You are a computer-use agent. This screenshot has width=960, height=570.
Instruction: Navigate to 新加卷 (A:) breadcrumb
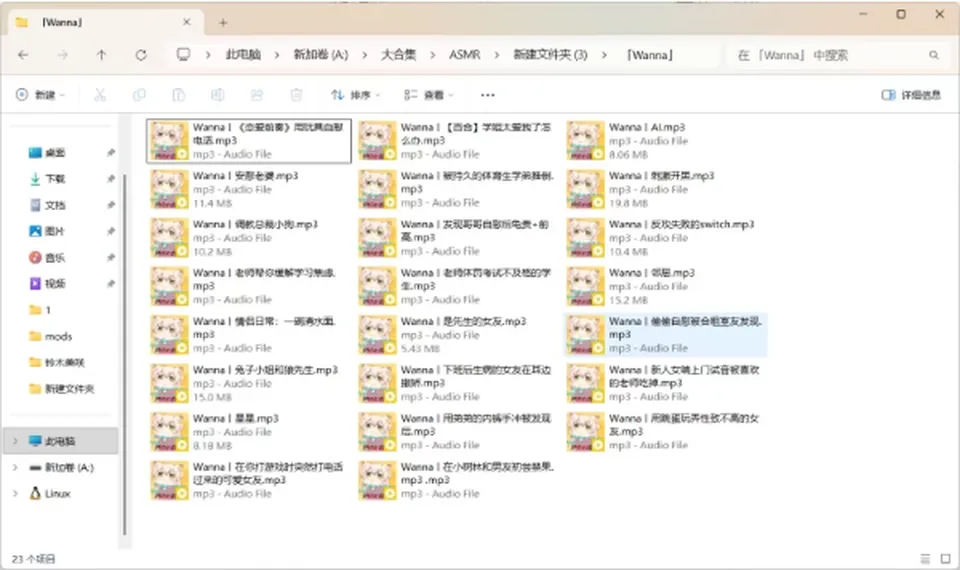pos(320,55)
